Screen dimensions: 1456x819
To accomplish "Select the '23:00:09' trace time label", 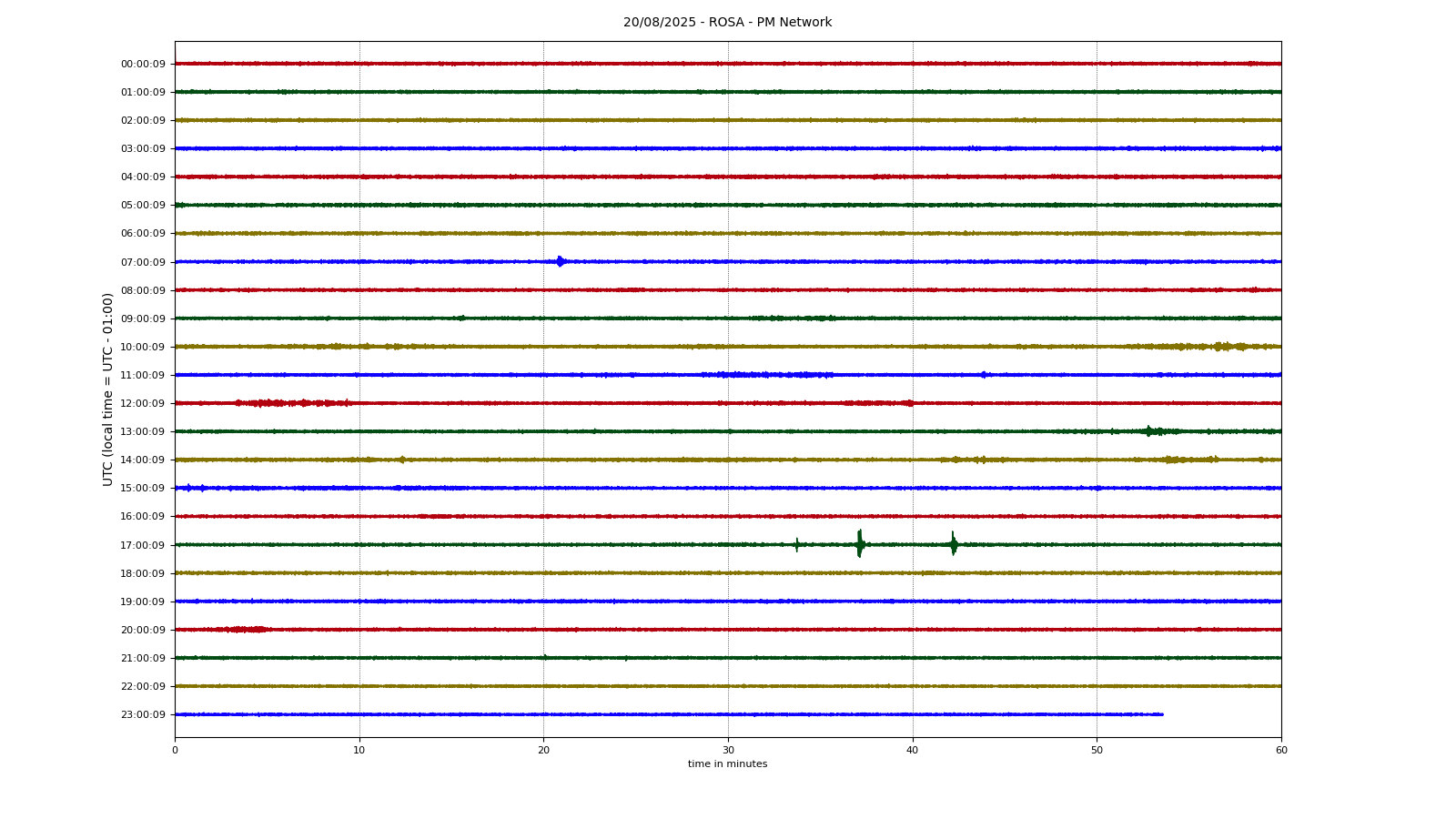I will [143, 714].
